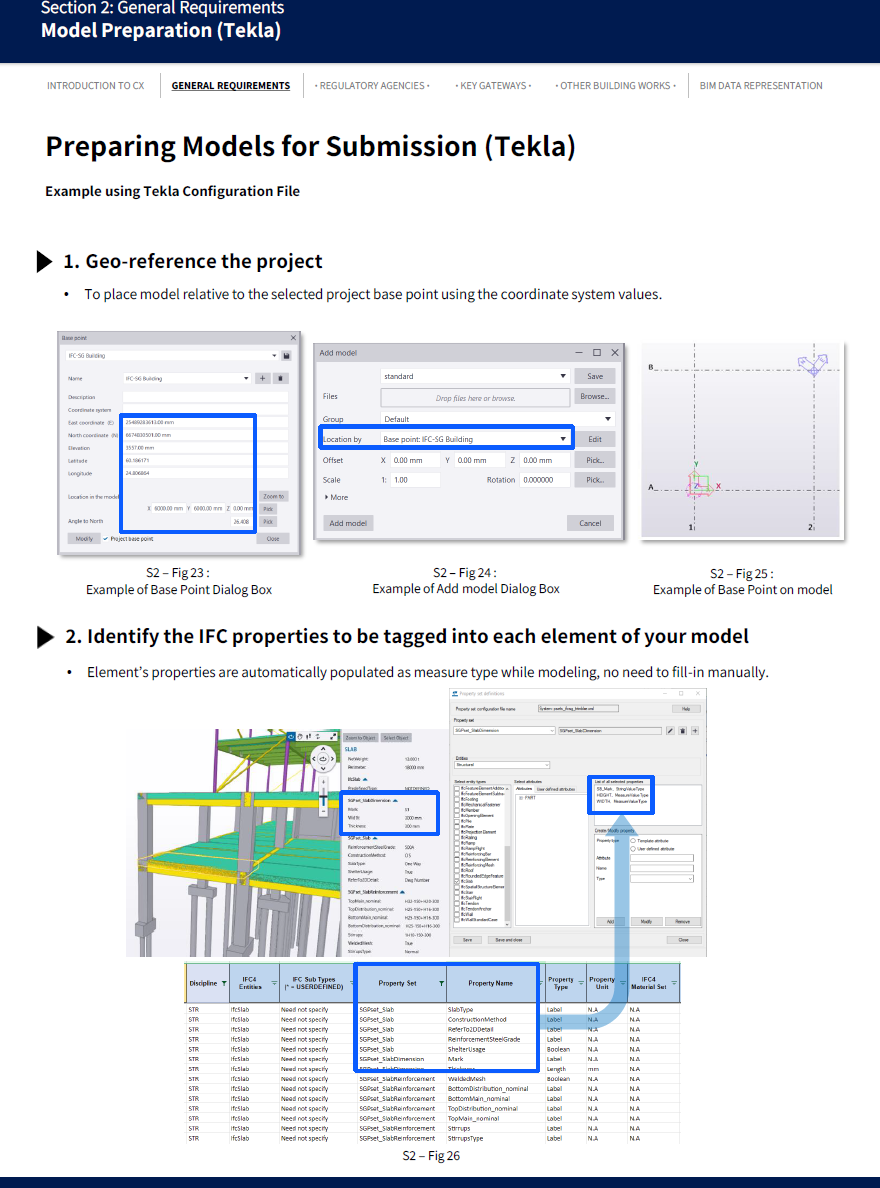Click Cancel in Add model dialog
The image size is (880, 1188).
590,523
